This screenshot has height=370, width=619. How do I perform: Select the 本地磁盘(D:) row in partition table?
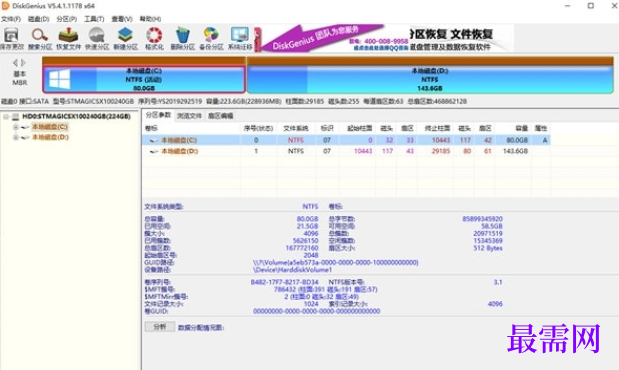346,151
